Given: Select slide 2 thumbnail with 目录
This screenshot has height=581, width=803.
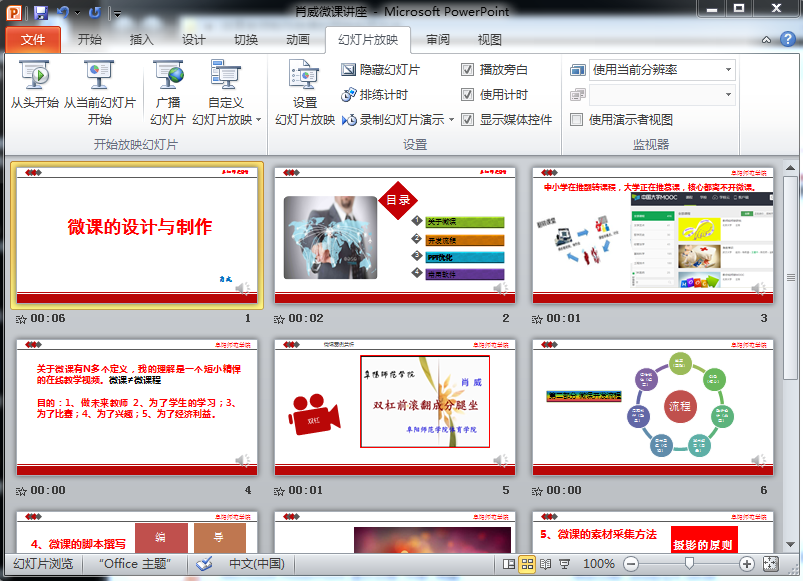Looking at the screenshot, I should (x=395, y=235).
